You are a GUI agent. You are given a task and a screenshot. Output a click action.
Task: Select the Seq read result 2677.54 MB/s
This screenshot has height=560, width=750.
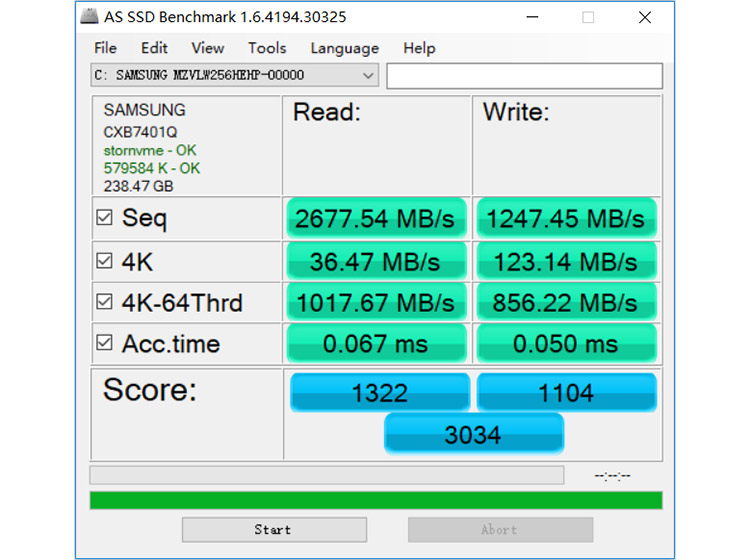pyautogui.click(x=376, y=219)
